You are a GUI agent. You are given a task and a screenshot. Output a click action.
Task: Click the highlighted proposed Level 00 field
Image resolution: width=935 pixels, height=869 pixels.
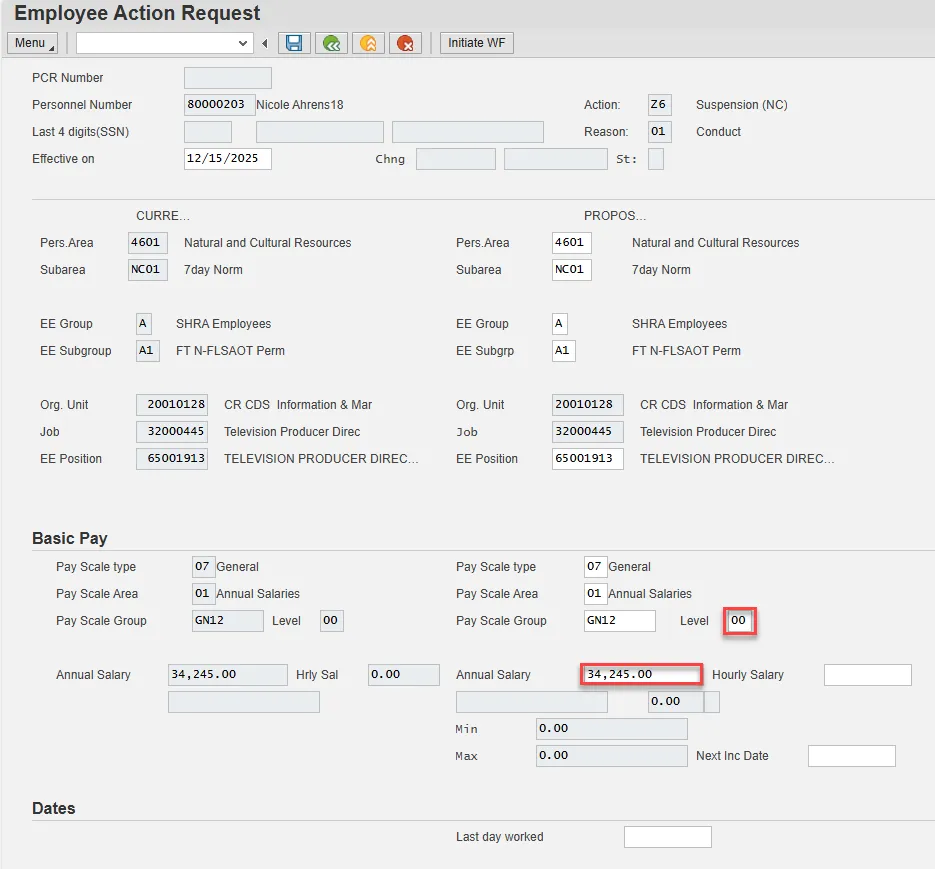point(740,621)
